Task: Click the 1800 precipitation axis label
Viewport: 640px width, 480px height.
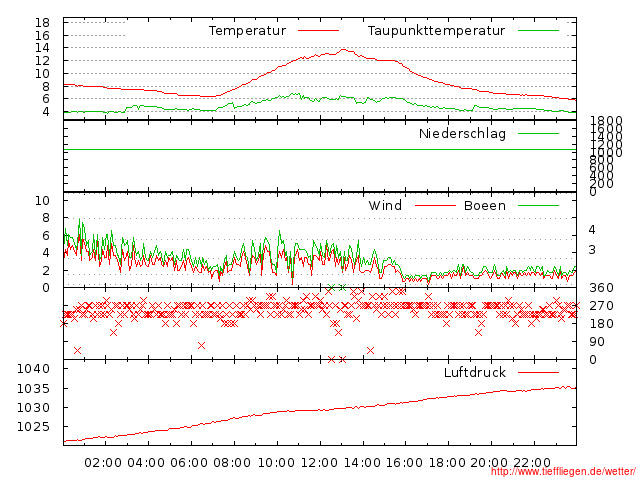Action: click(606, 121)
